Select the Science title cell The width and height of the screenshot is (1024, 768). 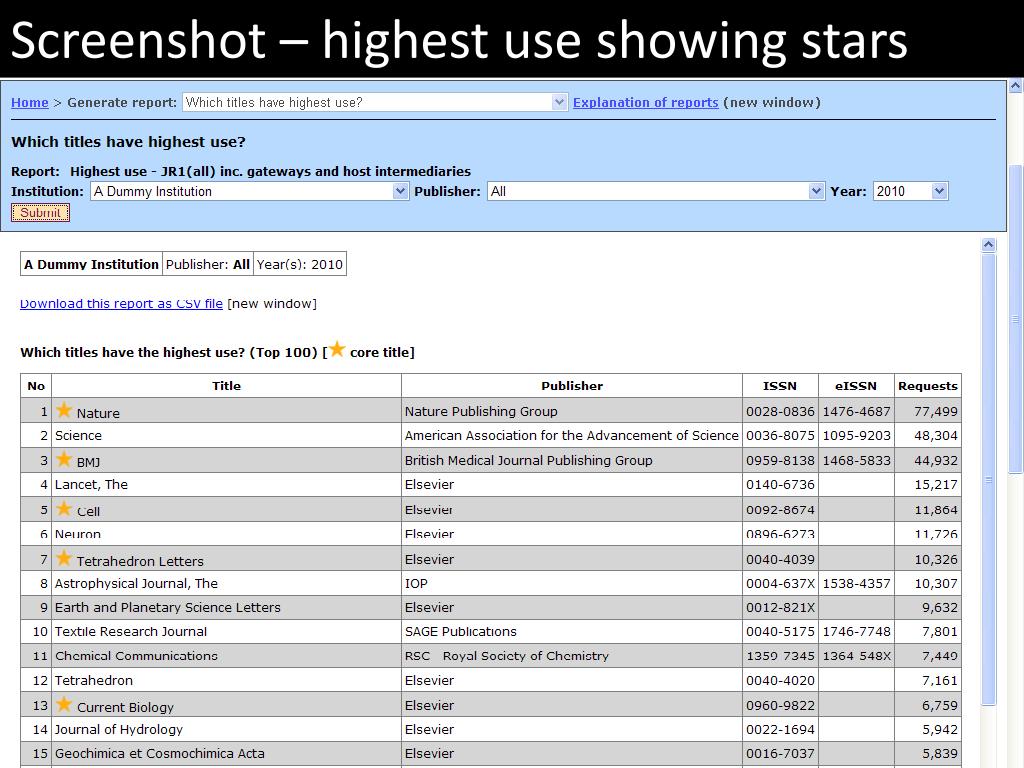tap(227, 436)
